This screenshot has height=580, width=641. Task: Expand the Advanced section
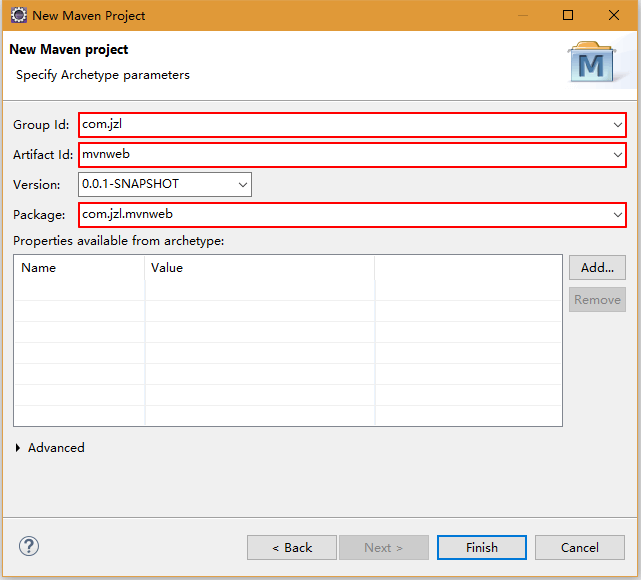tap(18, 448)
